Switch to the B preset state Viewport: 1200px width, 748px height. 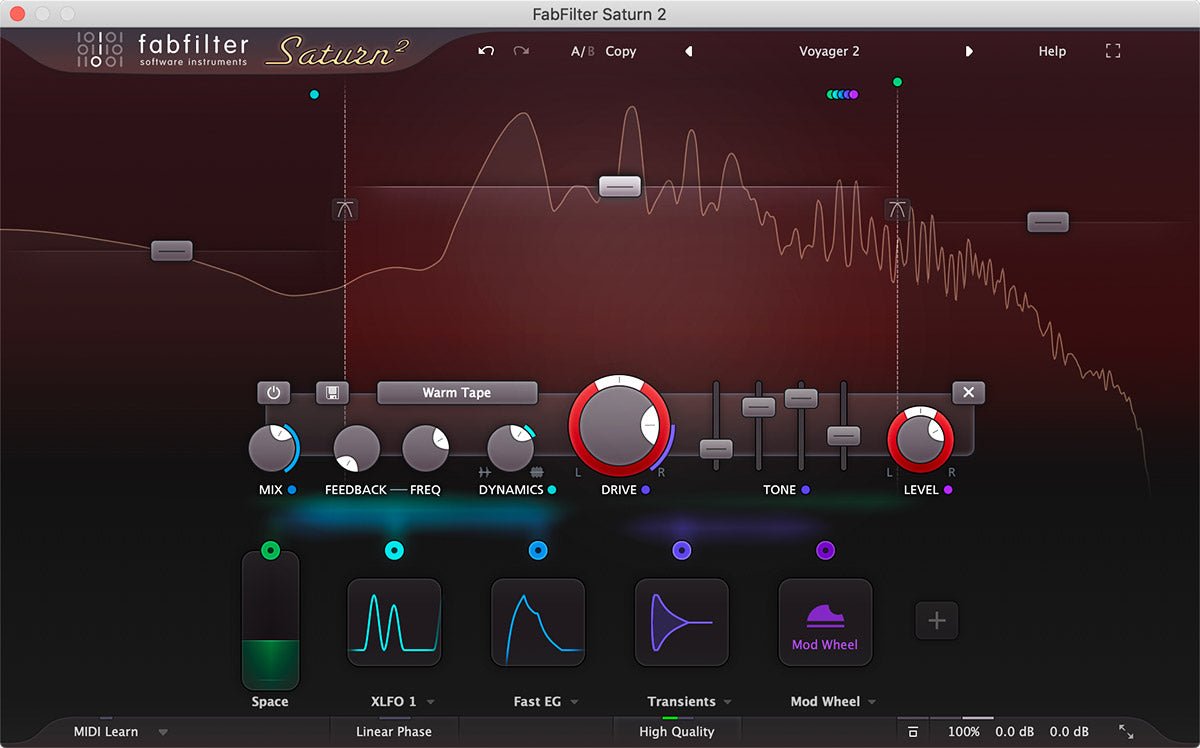(x=590, y=51)
